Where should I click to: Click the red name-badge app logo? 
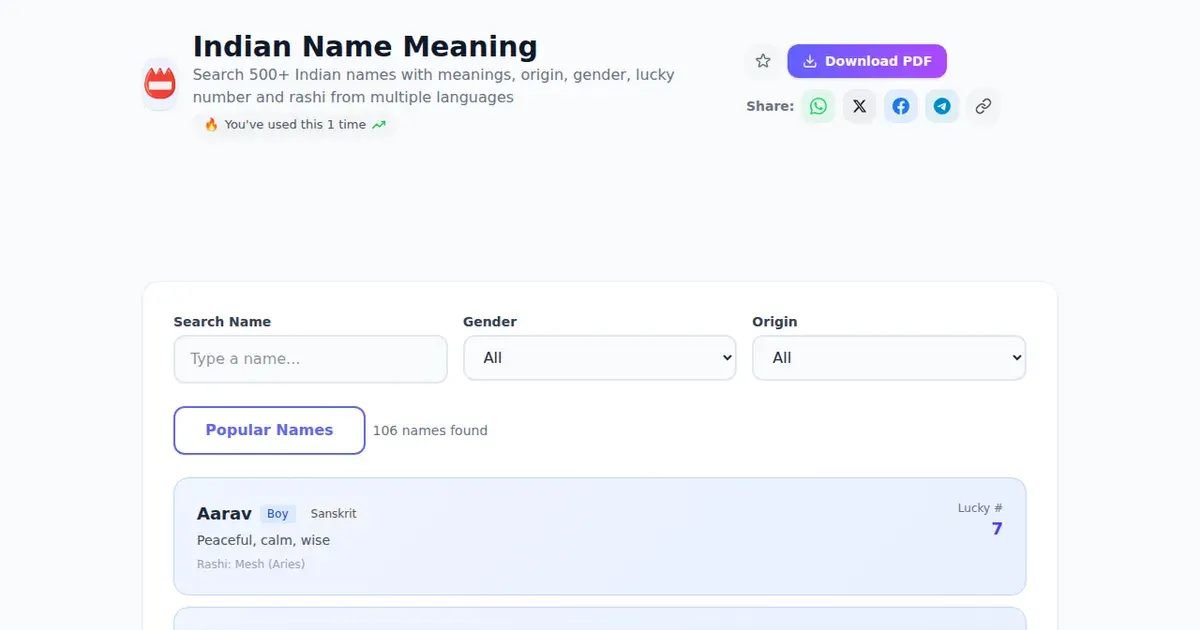pyautogui.click(x=160, y=84)
